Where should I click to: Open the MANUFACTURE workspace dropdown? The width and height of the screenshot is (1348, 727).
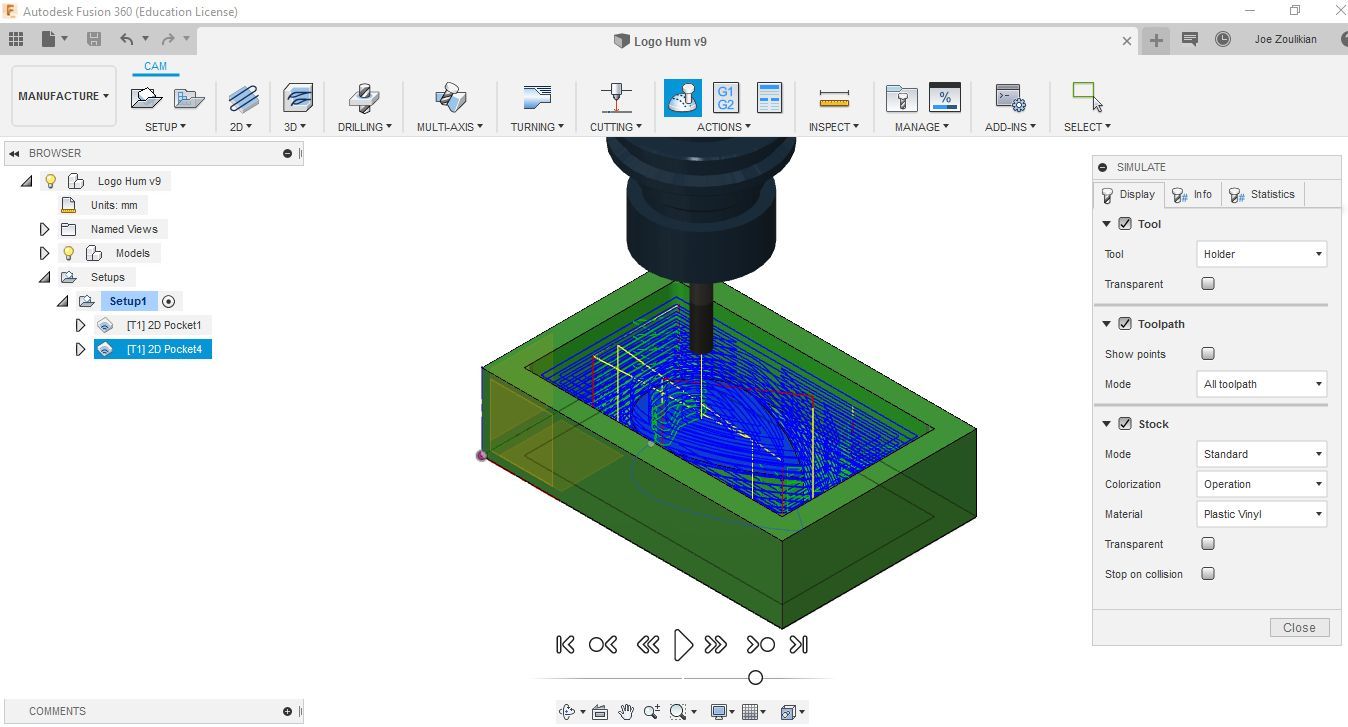coord(64,96)
